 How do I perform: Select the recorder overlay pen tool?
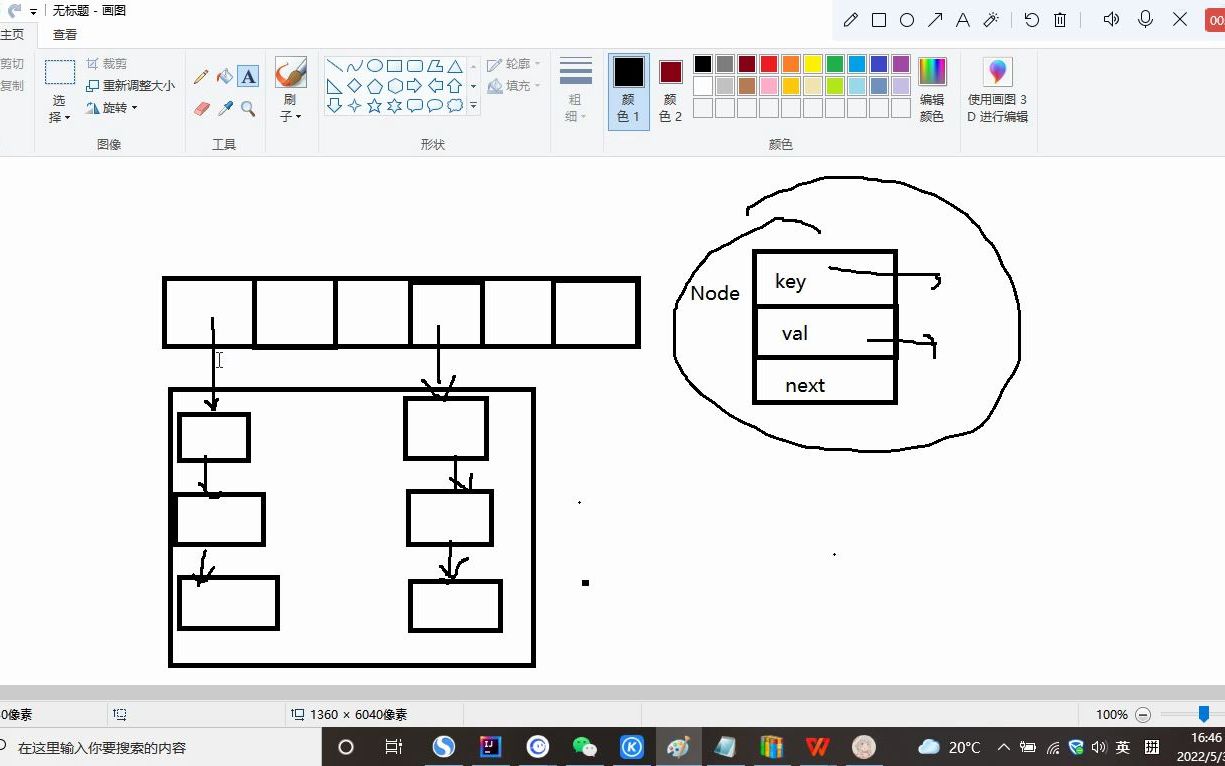point(851,20)
